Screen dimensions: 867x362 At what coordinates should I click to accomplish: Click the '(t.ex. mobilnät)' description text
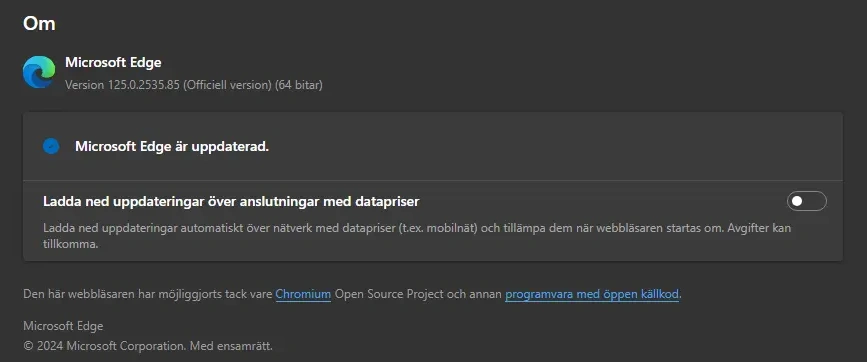[x=438, y=228]
